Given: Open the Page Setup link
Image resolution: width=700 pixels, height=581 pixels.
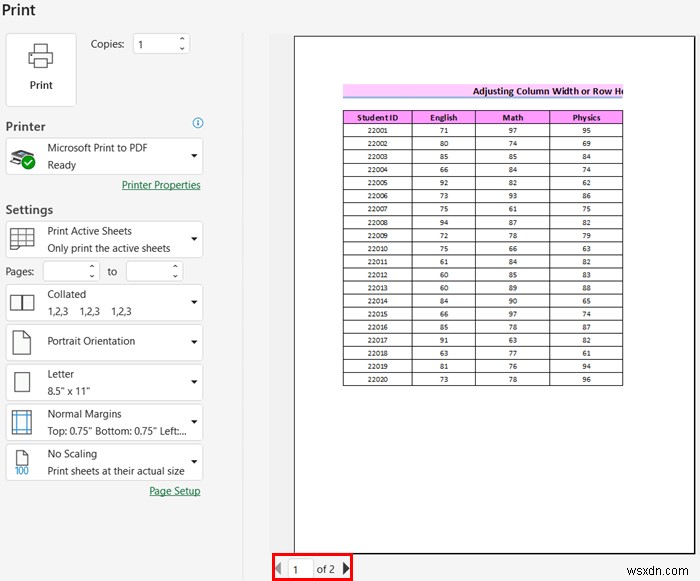Looking at the screenshot, I should coord(175,491).
